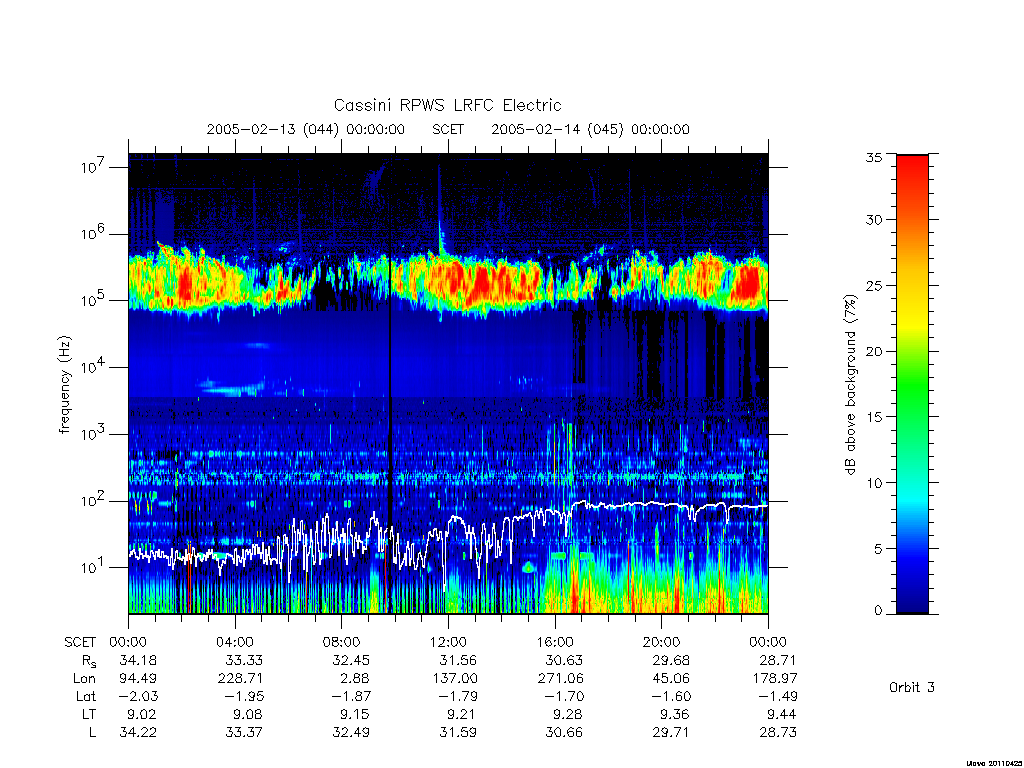Click the 12:00 time axis label
1024x768 pixels.
[448, 642]
